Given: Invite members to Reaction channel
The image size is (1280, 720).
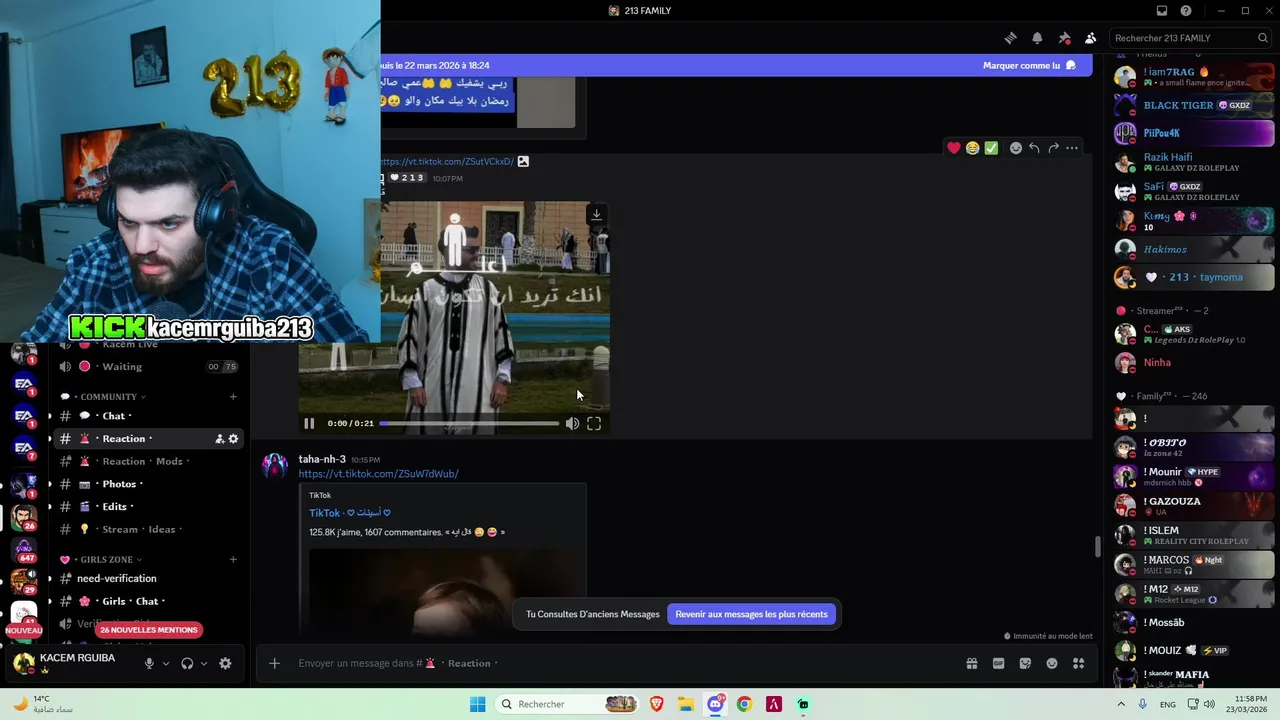Looking at the screenshot, I should point(219,439).
